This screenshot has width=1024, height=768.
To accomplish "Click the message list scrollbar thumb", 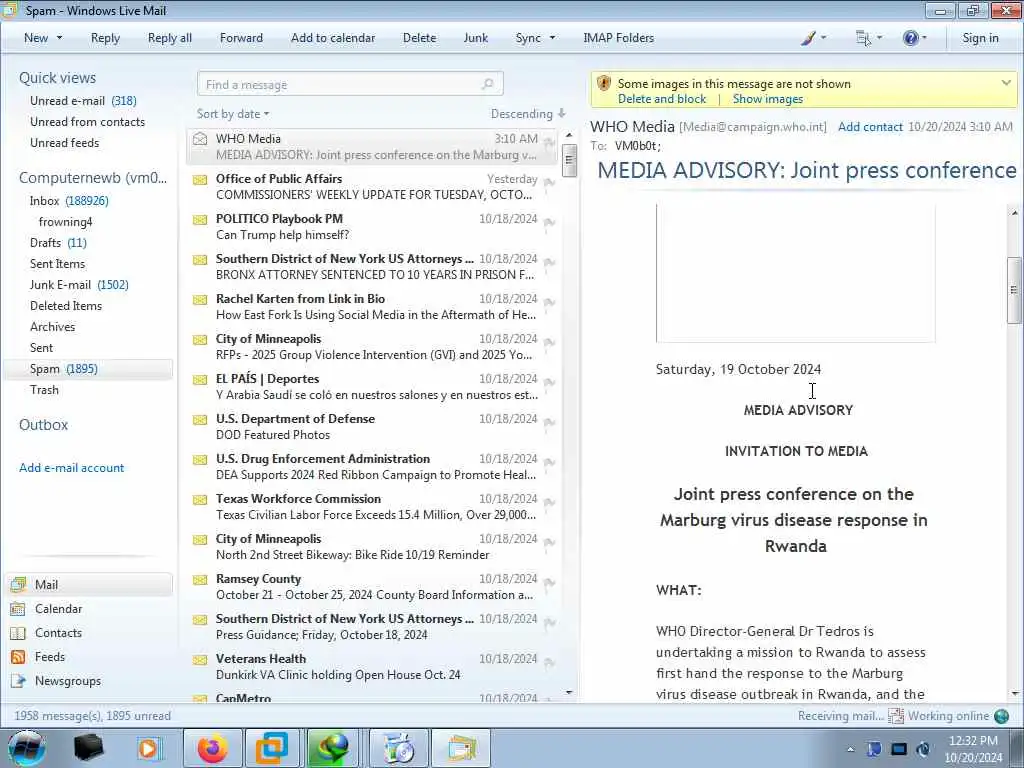I will [x=569, y=161].
